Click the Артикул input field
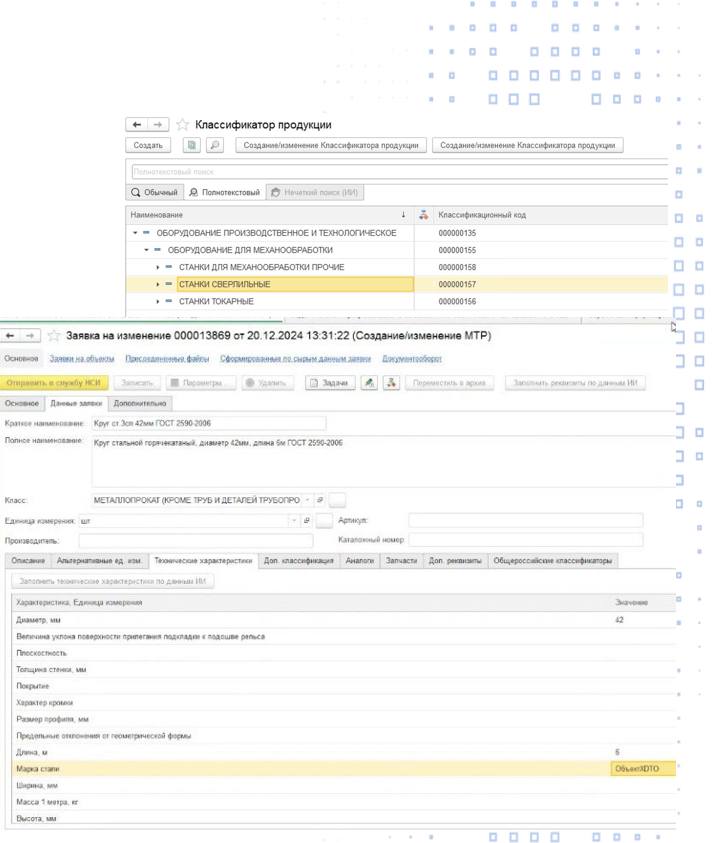The image size is (712, 843). 525,520
